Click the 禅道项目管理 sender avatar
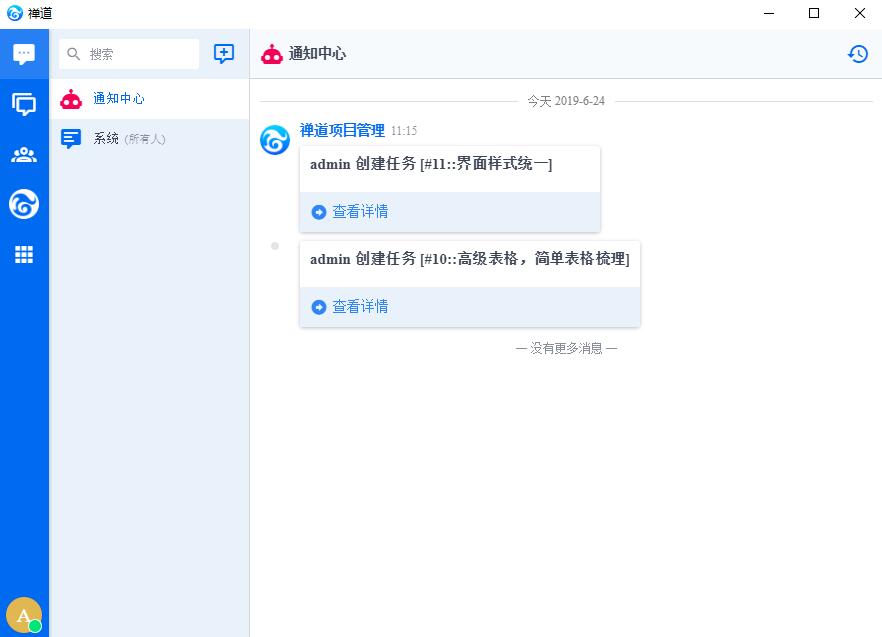The width and height of the screenshot is (882, 637). (x=275, y=141)
